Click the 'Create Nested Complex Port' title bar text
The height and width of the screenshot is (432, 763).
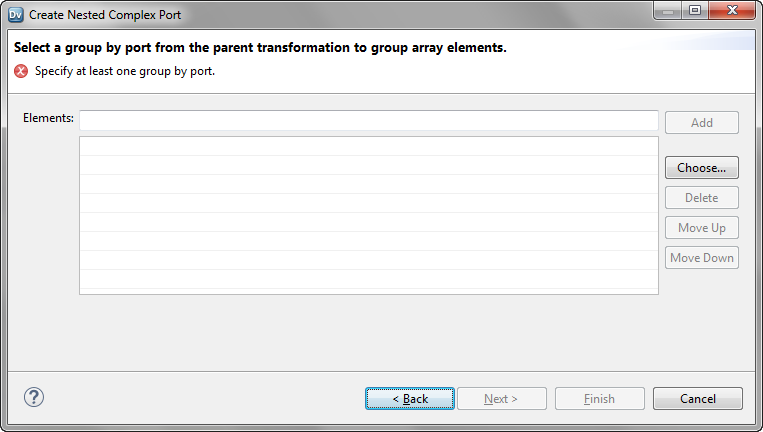(105, 15)
